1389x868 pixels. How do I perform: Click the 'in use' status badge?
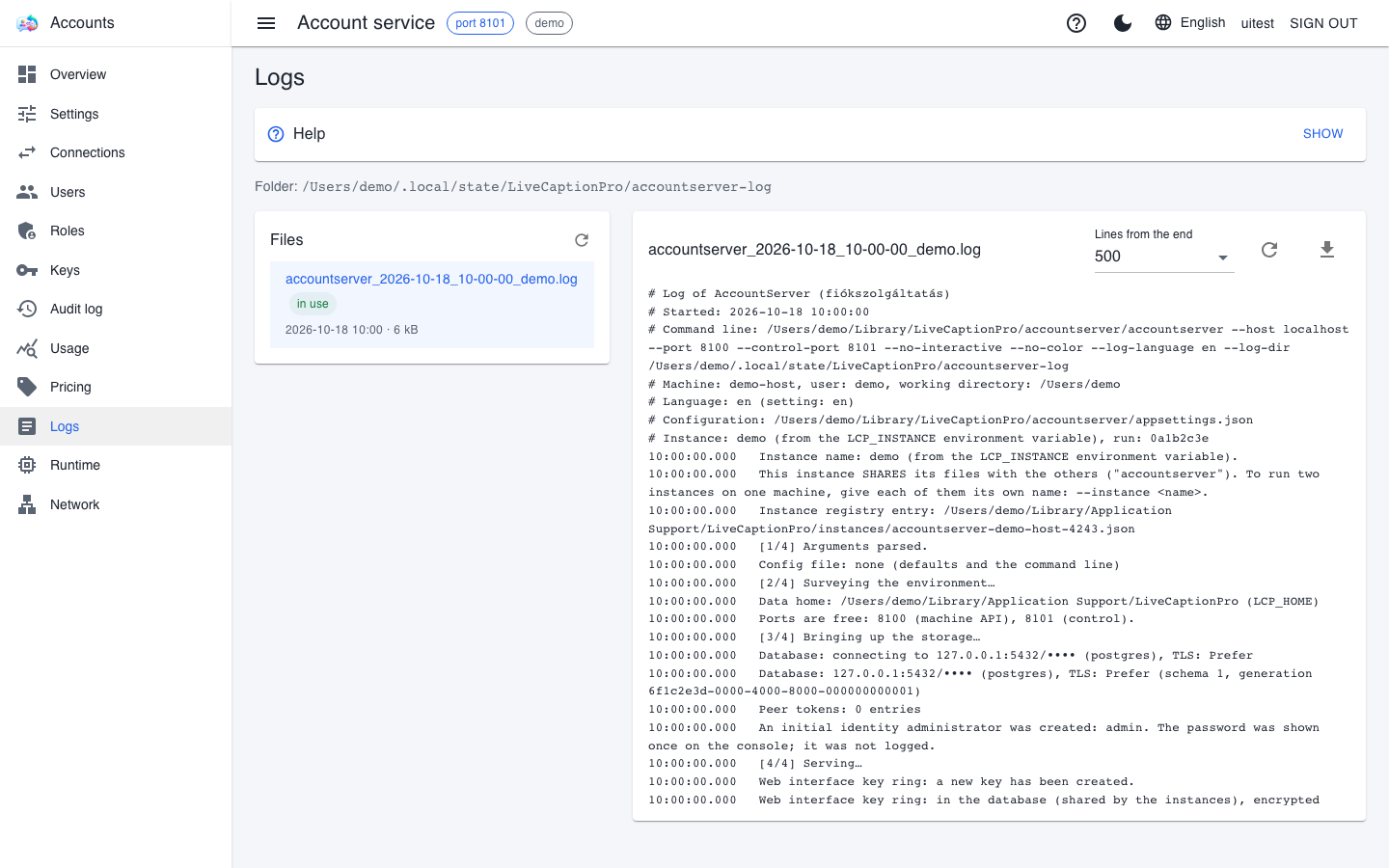[x=313, y=304]
